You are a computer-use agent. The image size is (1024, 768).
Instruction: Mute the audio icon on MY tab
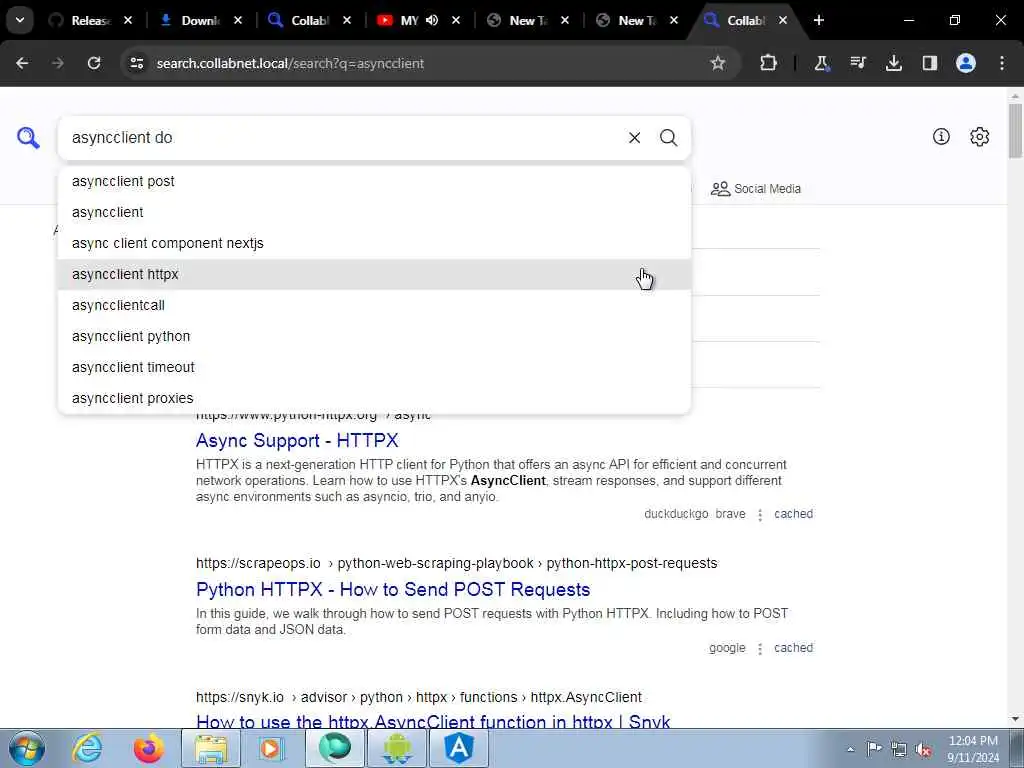tap(432, 20)
